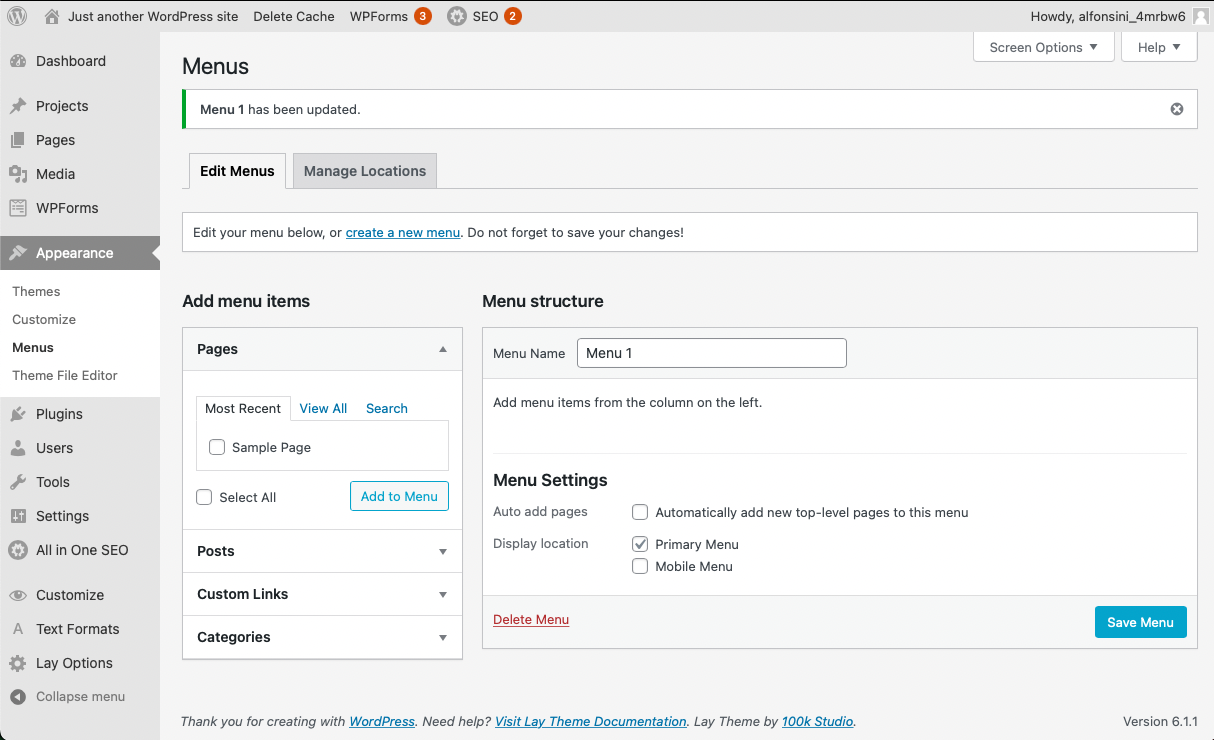Viewport: 1214px width, 740px height.
Task: Expand the Custom Links section
Action: click(443, 594)
